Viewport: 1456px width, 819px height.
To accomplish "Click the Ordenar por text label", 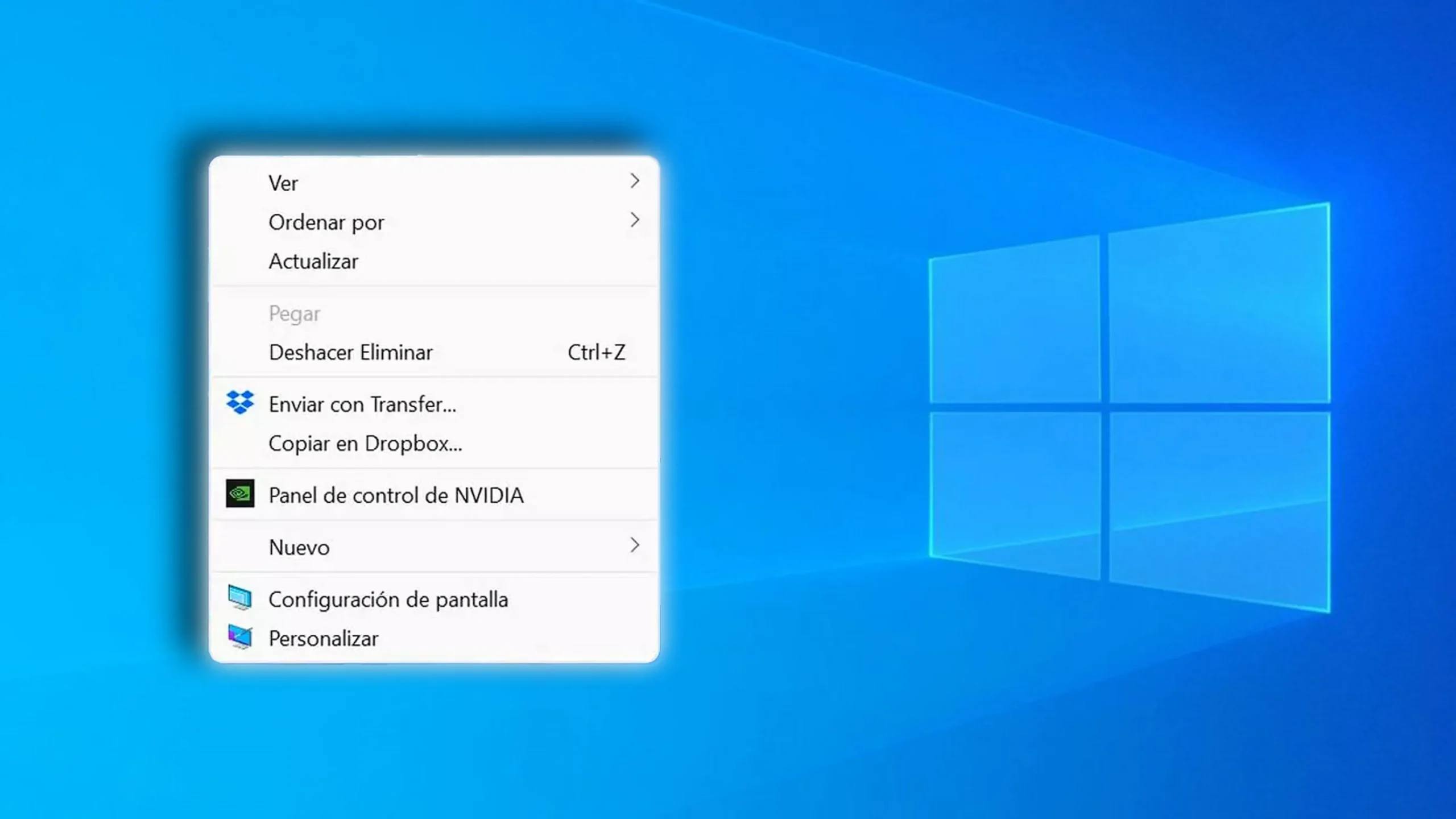I will click(326, 222).
